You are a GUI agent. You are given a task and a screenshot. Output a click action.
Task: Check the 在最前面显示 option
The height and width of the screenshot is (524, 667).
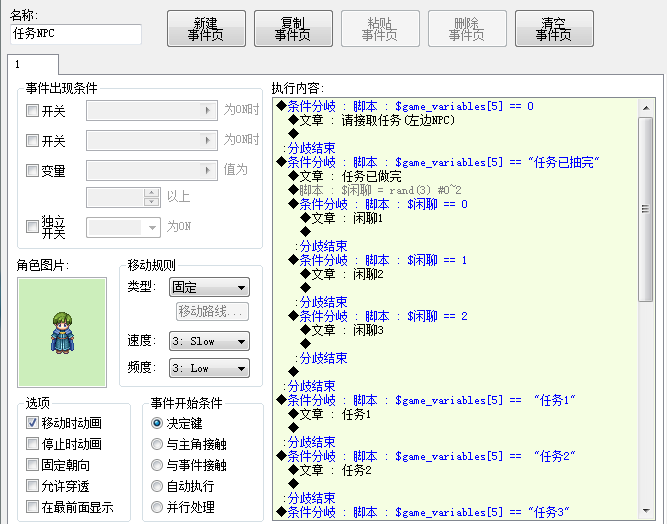point(32,507)
